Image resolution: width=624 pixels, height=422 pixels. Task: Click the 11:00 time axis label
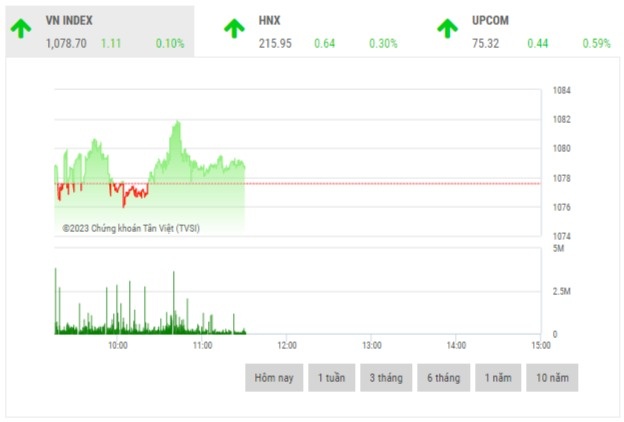(202, 345)
